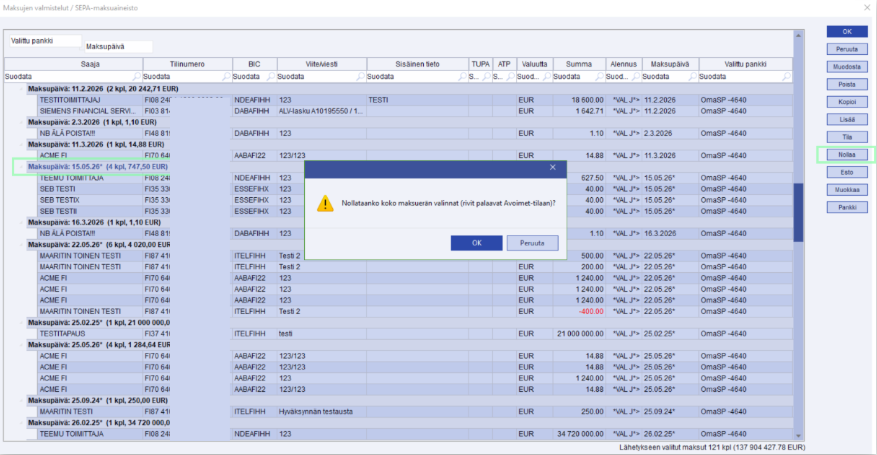
Task: Sort by Summa column header
Action: coord(579,64)
